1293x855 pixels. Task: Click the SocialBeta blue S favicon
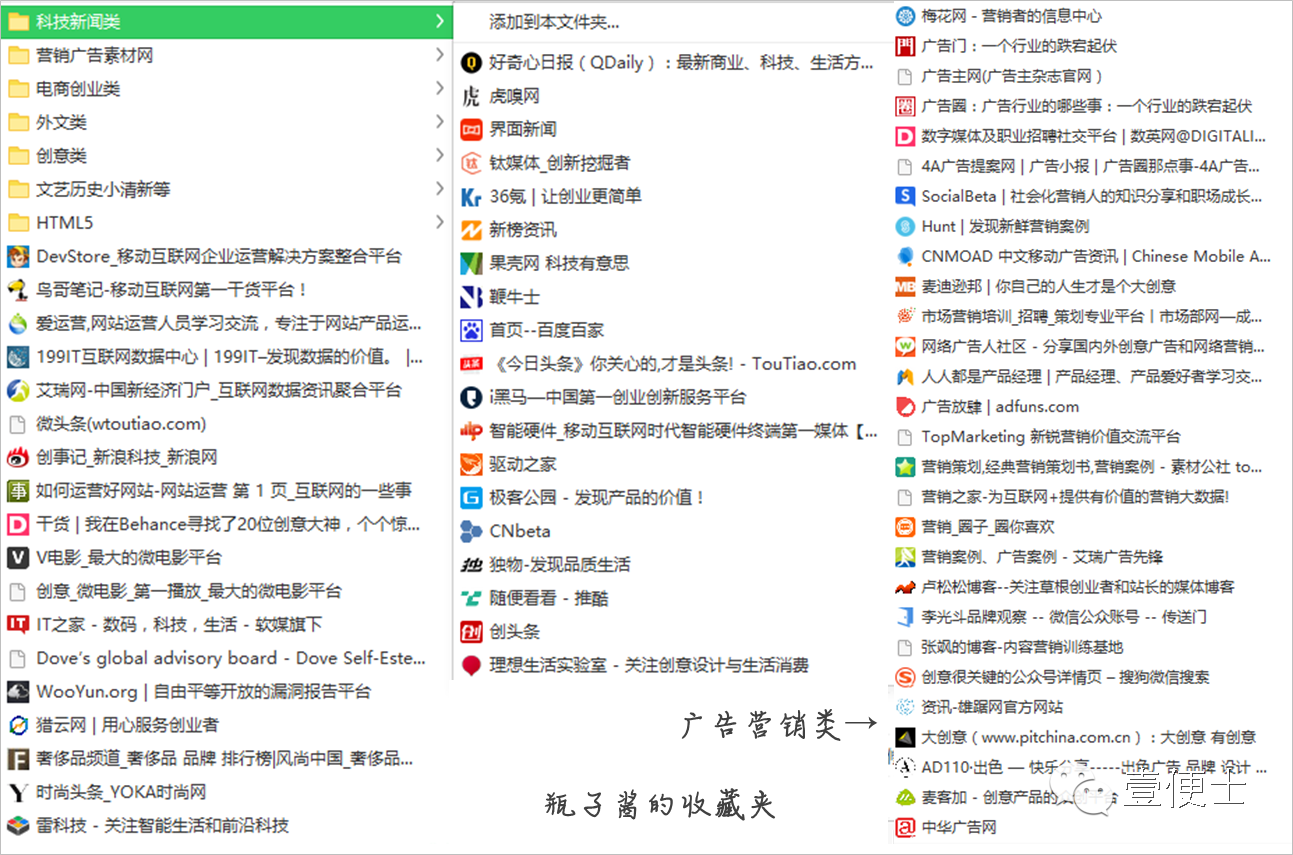pyautogui.click(x=905, y=196)
